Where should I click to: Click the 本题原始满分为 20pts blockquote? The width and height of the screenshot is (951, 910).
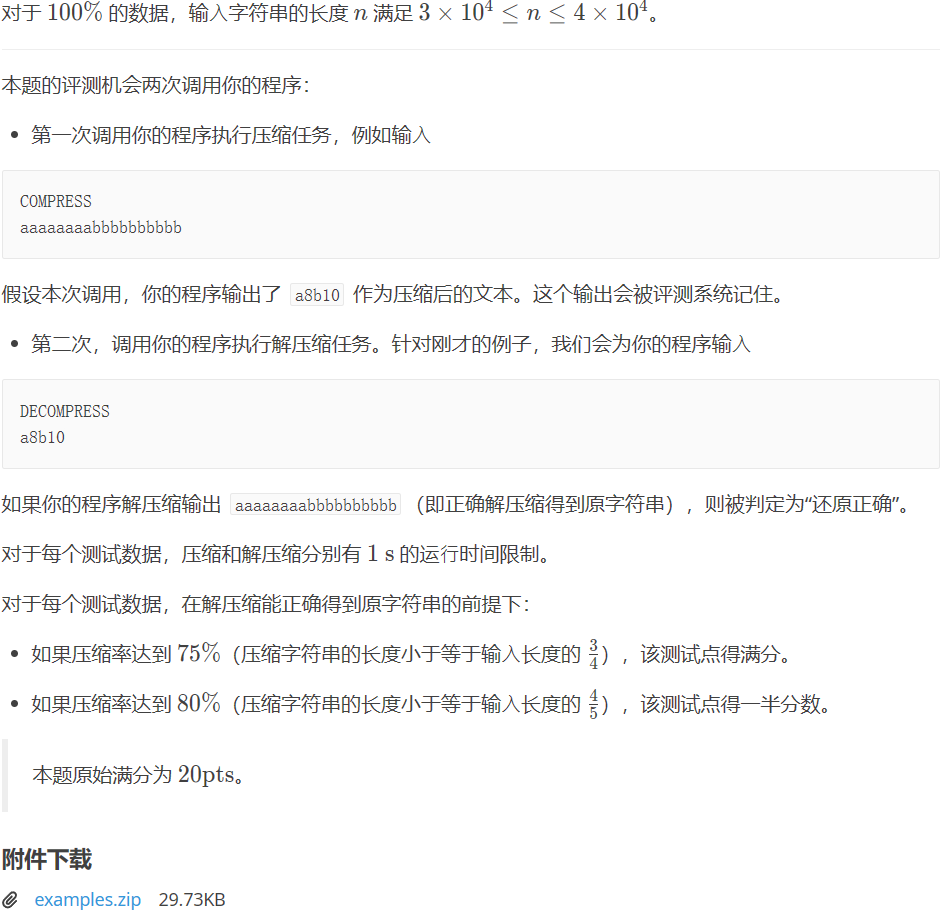tap(140, 775)
